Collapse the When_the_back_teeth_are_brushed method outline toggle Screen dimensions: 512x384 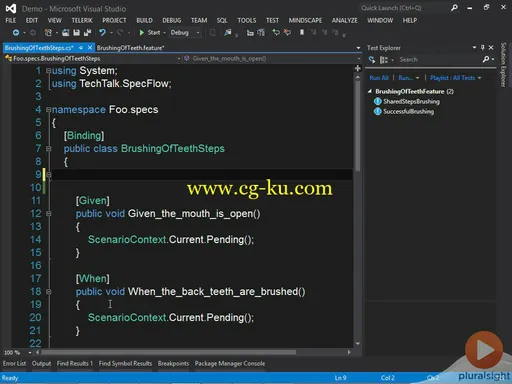click(x=48, y=291)
